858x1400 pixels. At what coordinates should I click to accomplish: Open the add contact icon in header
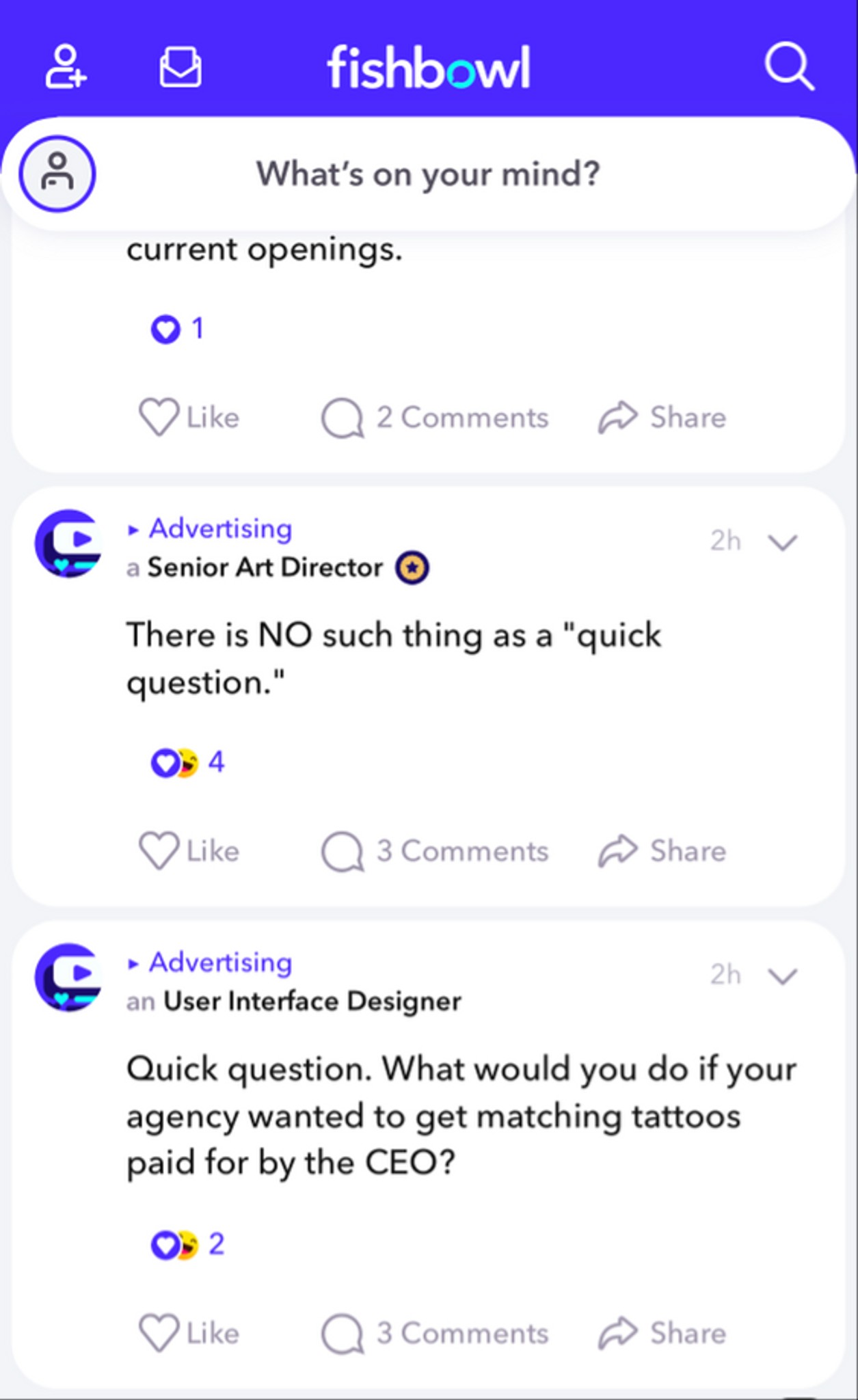click(66, 67)
